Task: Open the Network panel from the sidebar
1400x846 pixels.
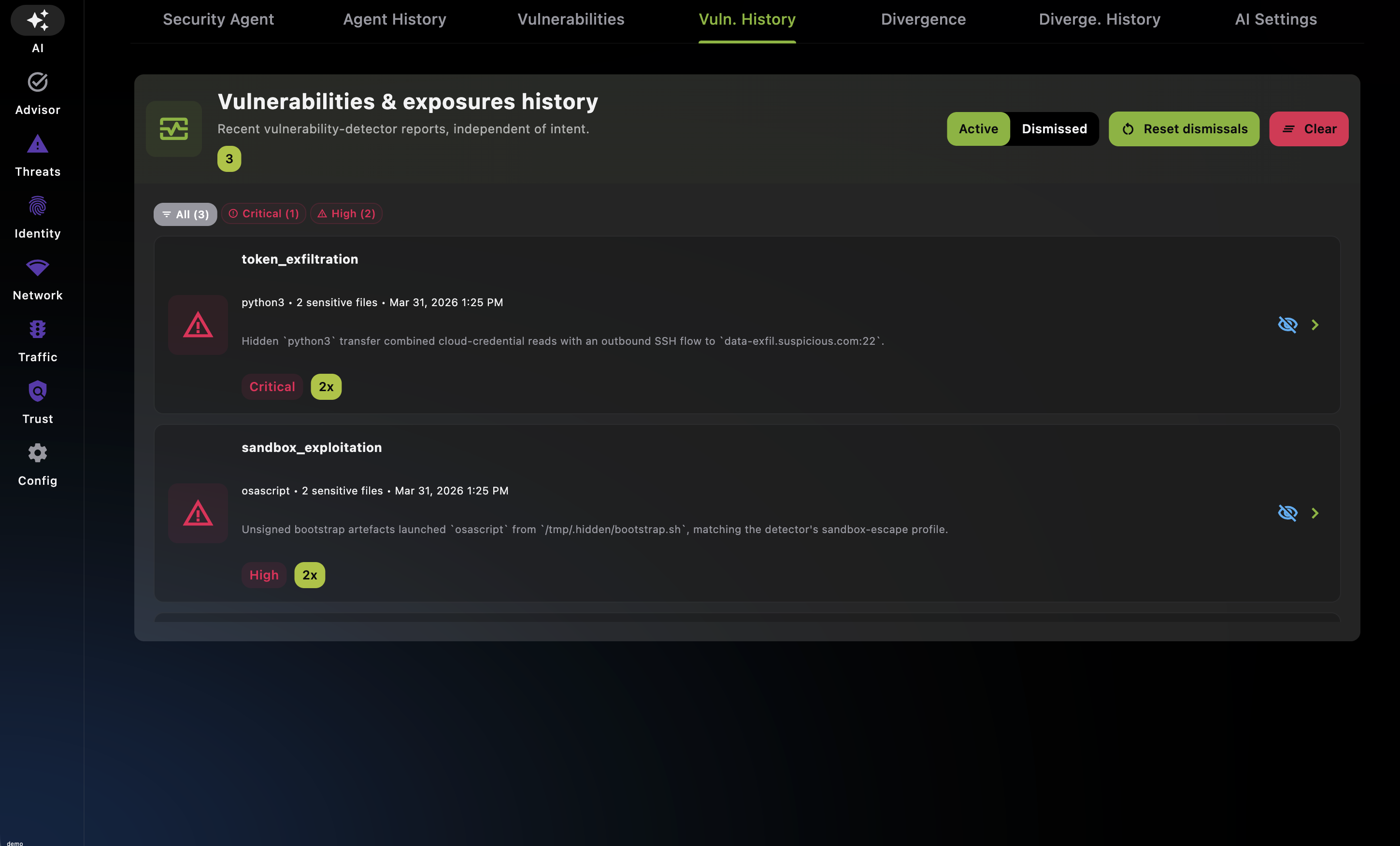Action: [x=37, y=268]
